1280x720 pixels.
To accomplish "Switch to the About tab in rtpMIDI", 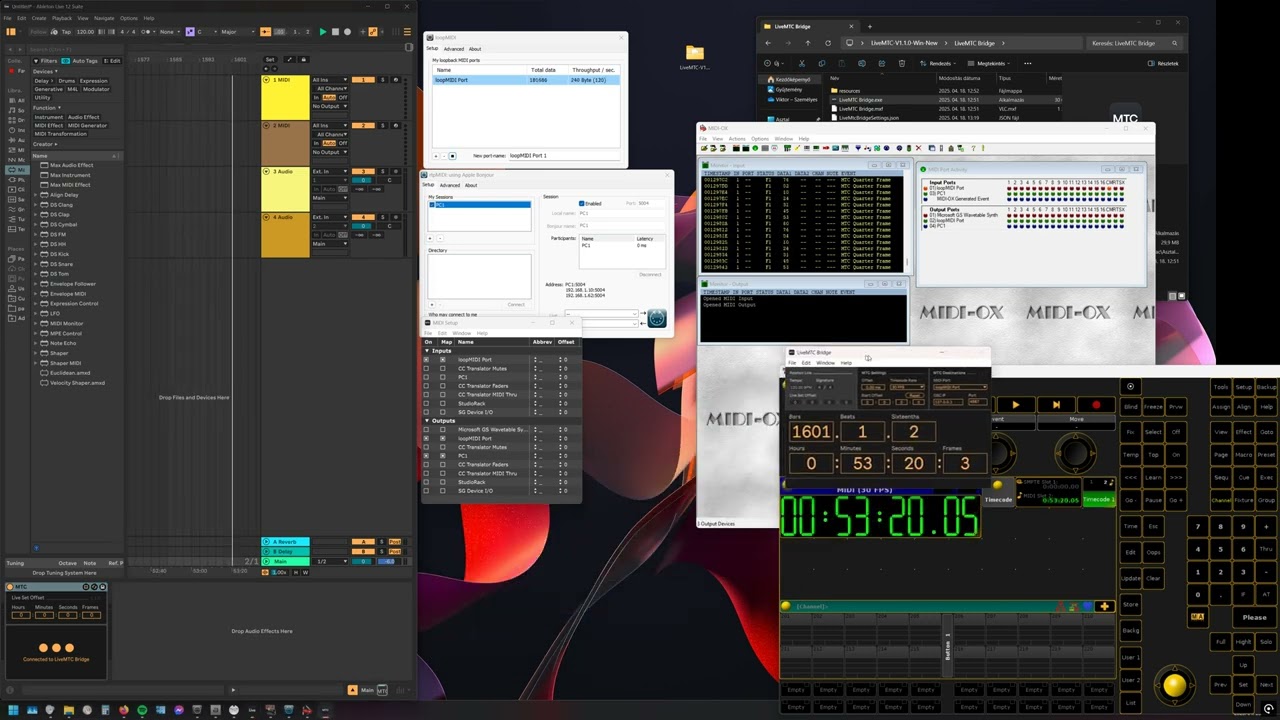I will (471, 185).
